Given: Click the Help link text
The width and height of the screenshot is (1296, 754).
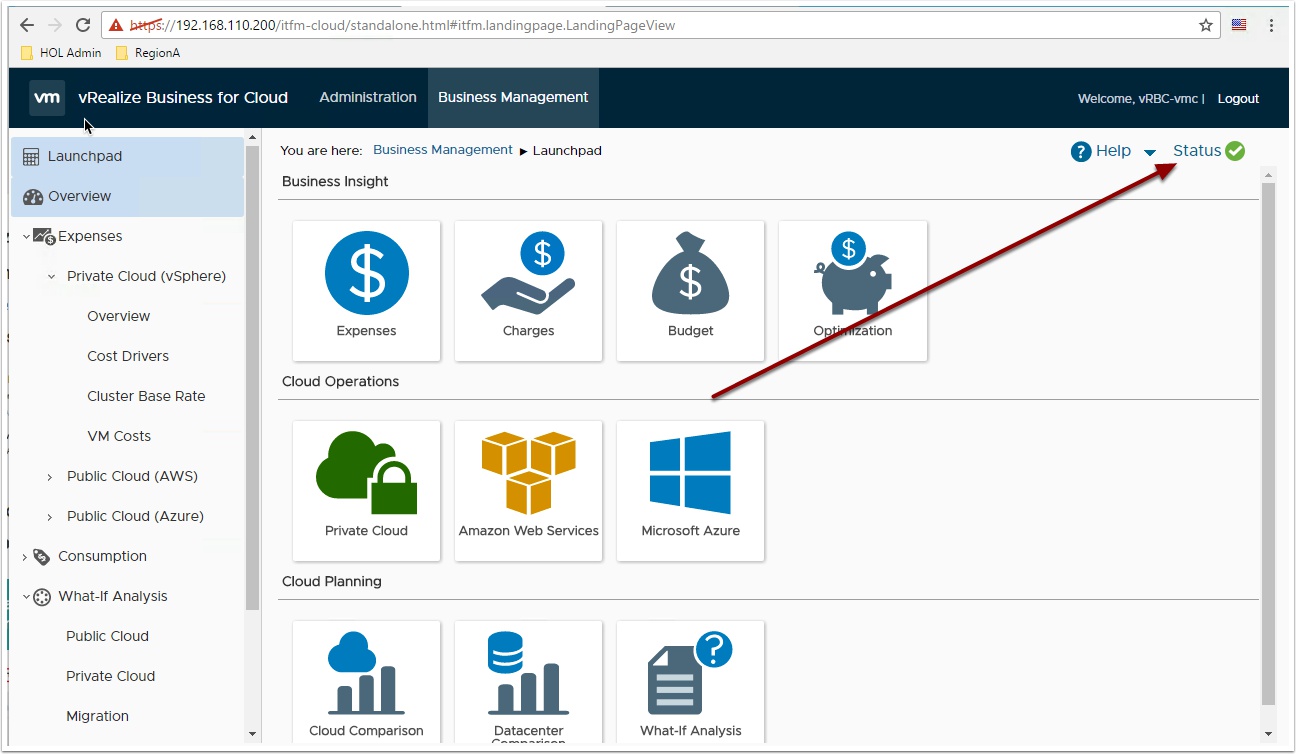Looking at the screenshot, I should [x=1113, y=151].
